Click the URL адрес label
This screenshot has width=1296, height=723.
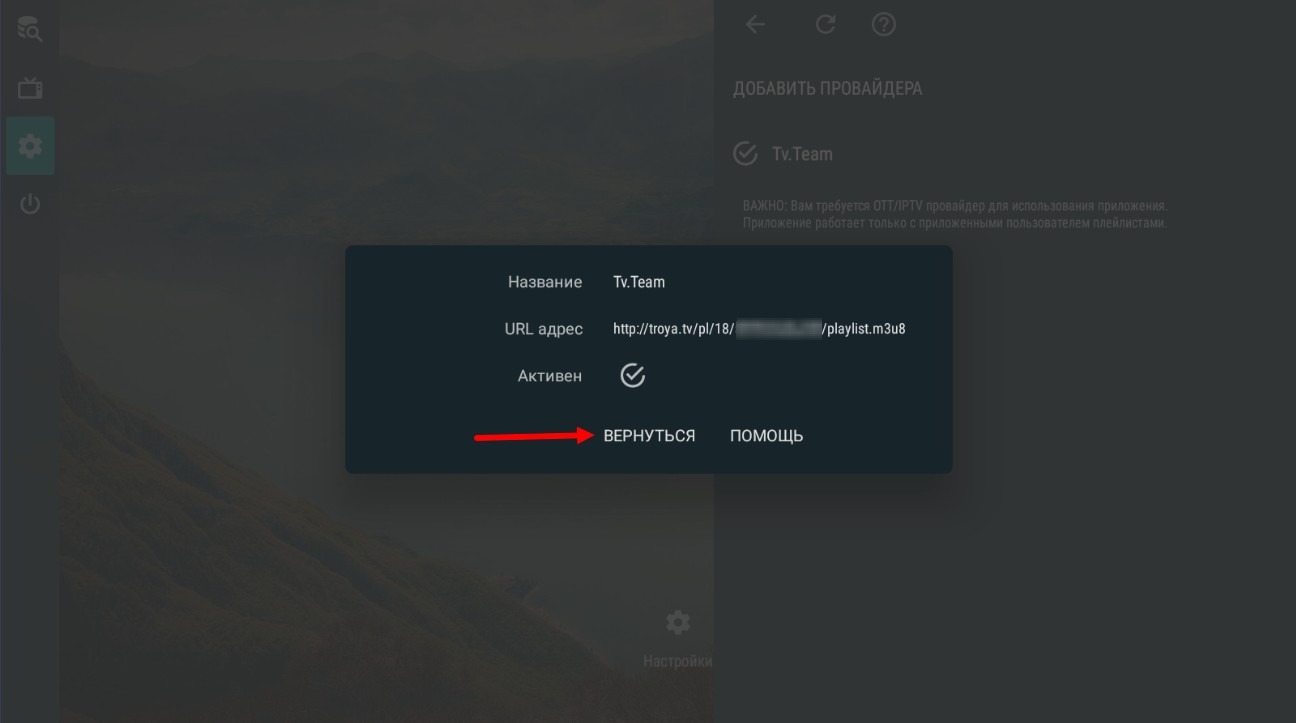(x=543, y=328)
